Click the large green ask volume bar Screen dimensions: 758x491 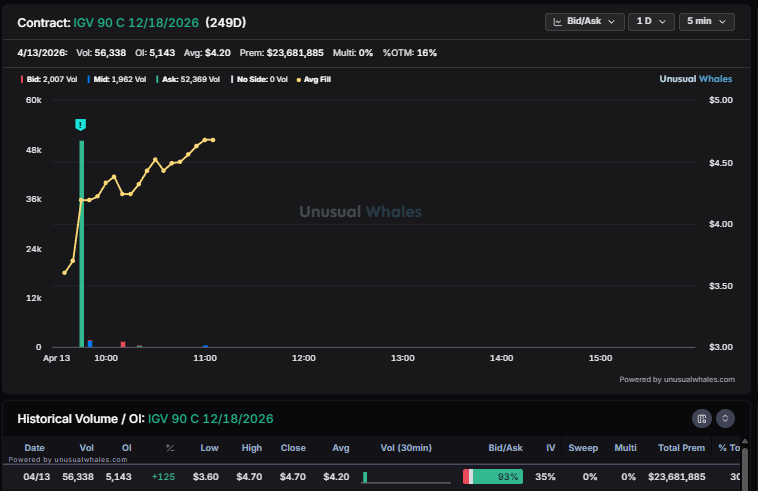82,244
